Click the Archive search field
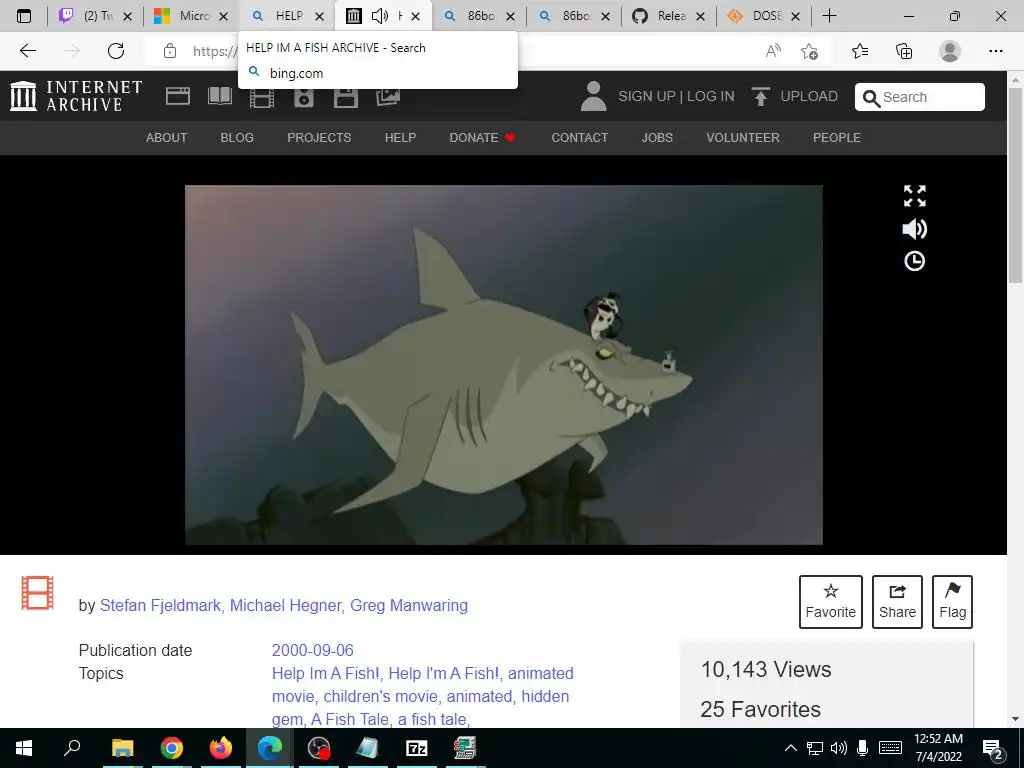 pos(920,97)
